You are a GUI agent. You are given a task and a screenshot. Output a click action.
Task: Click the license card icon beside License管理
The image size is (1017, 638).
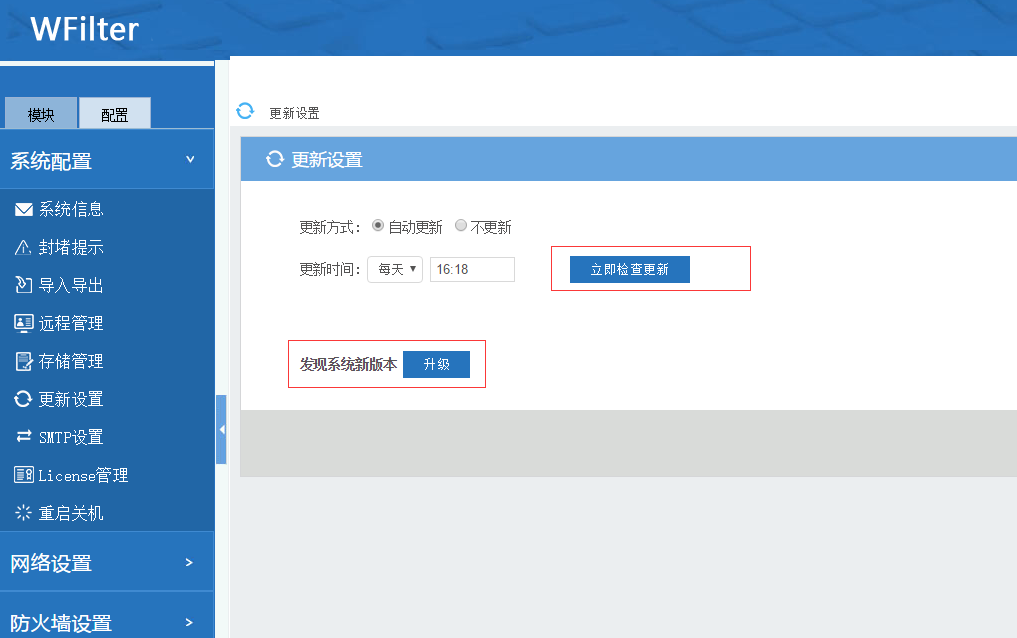(x=24, y=475)
